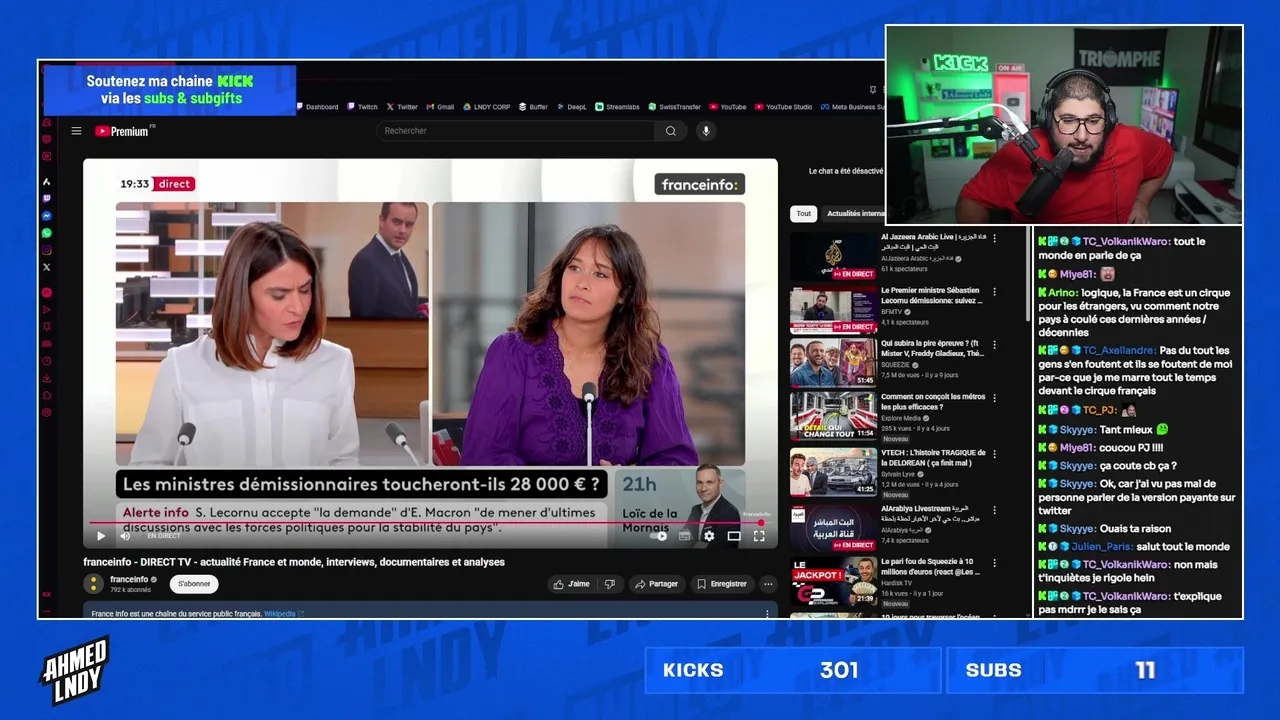
Task: Open options for Comment on conçoit les métros
Action: 993,399
